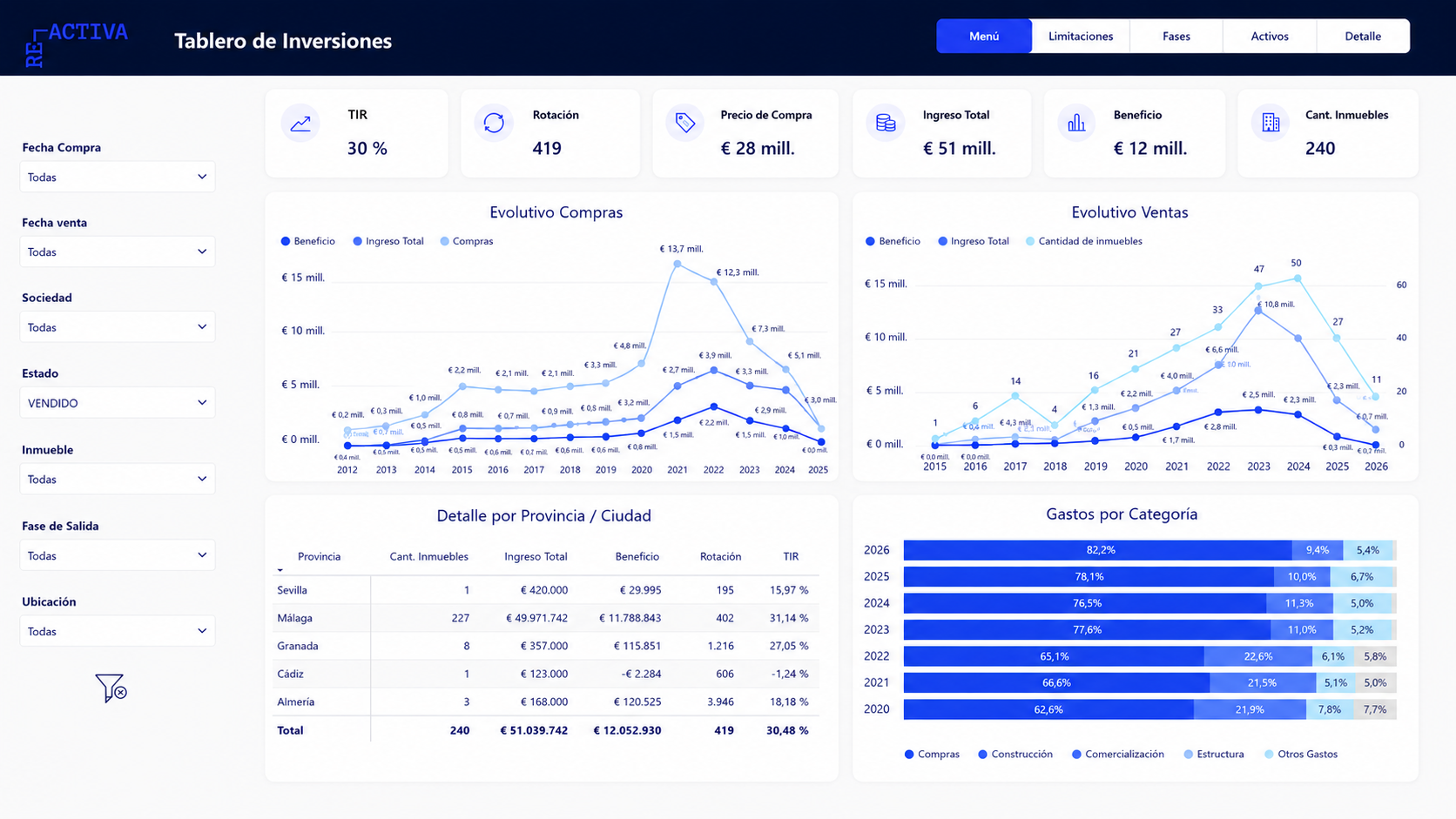Select the Almería province row

coord(544,702)
